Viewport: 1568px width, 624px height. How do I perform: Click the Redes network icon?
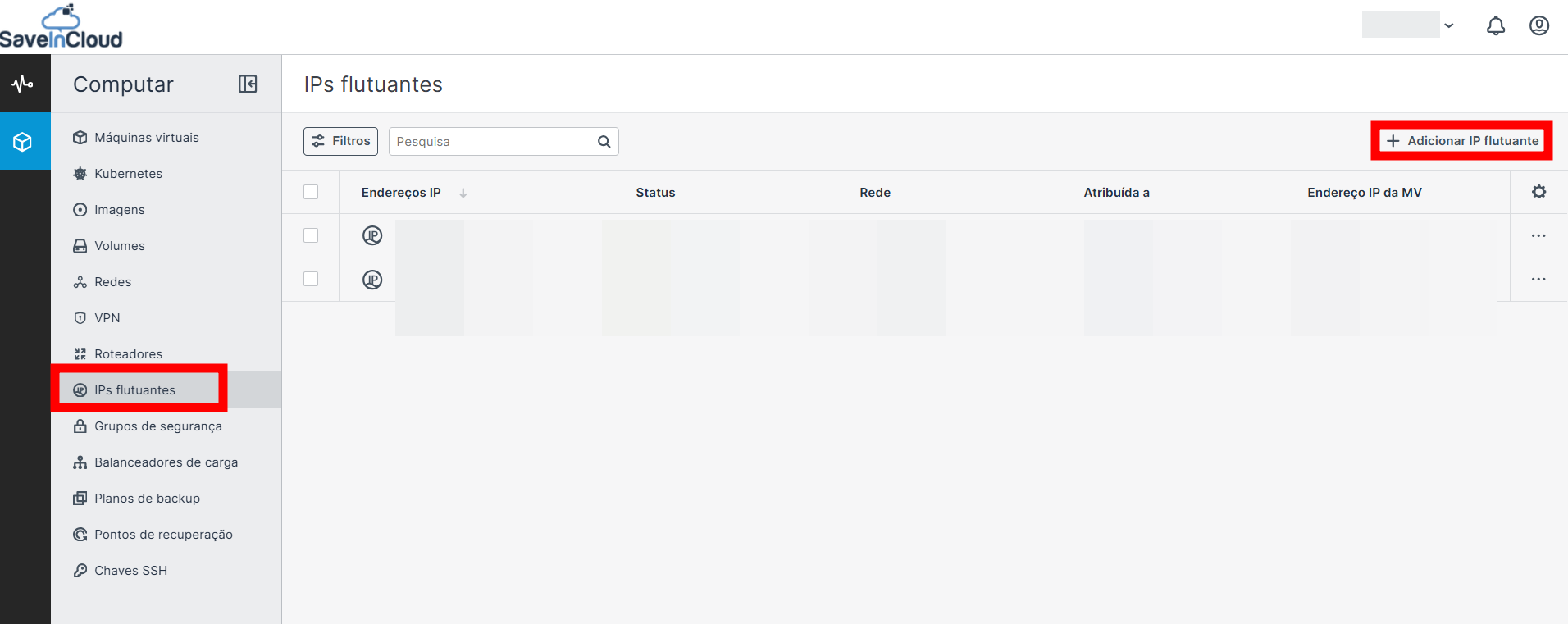point(80,282)
